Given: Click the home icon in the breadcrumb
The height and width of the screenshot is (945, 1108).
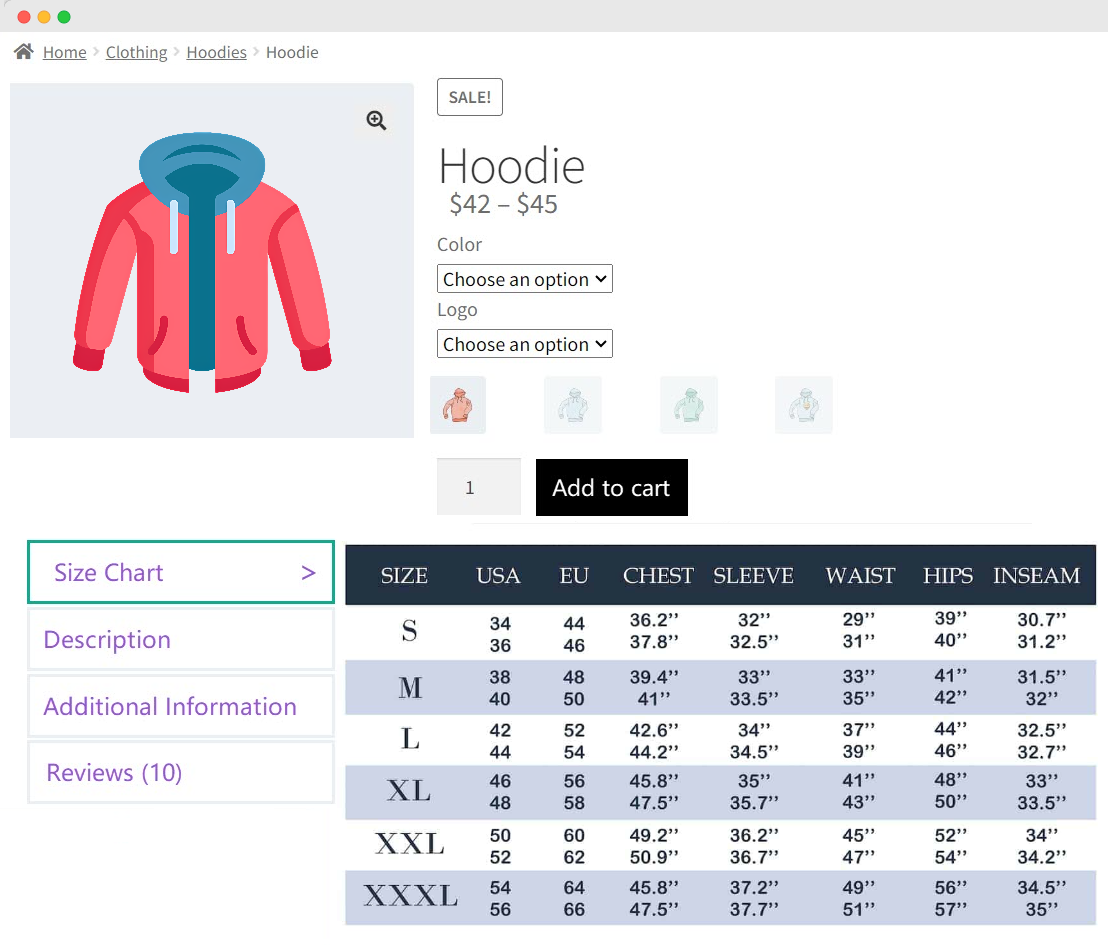Looking at the screenshot, I should 22,51.
